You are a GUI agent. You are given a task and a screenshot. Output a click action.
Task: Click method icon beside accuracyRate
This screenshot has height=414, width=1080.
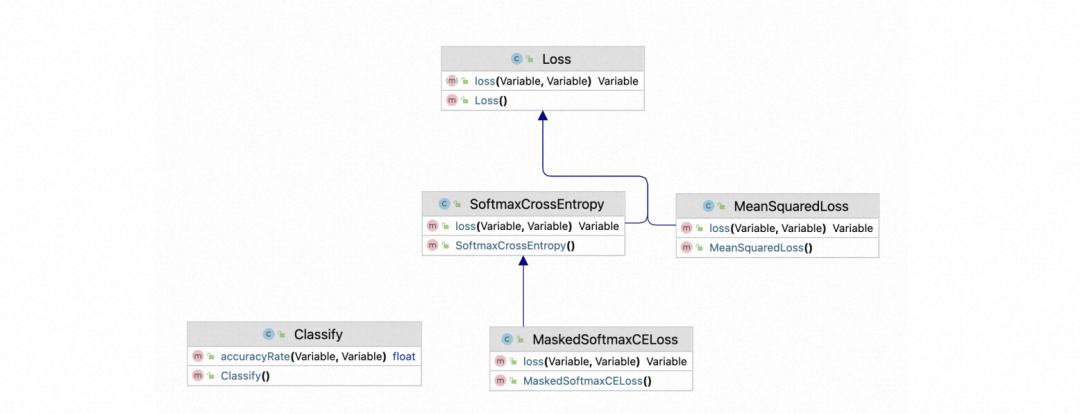(198, 356)
